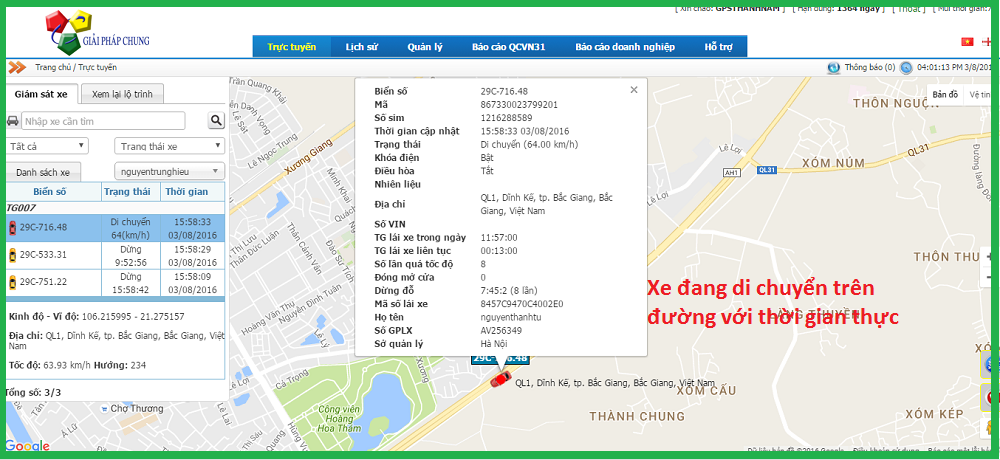Click yellow car icon for 29C-751.22
Screen dimensions: 1000x460
12,283
